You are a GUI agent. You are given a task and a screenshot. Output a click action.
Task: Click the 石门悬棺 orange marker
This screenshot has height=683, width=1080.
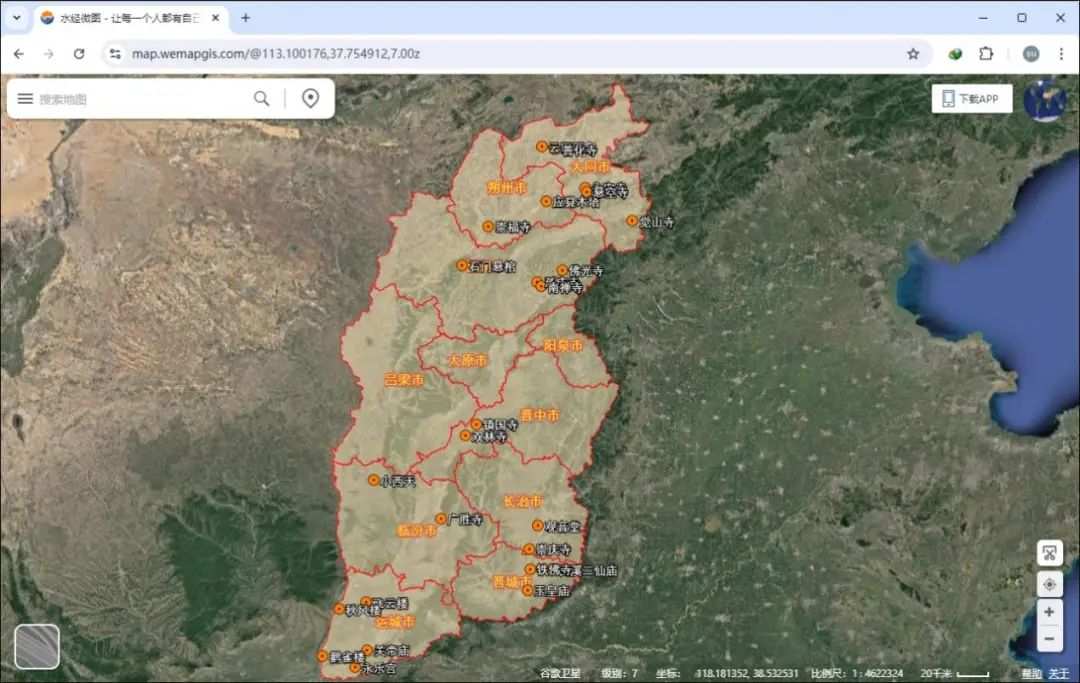point(462,265)
